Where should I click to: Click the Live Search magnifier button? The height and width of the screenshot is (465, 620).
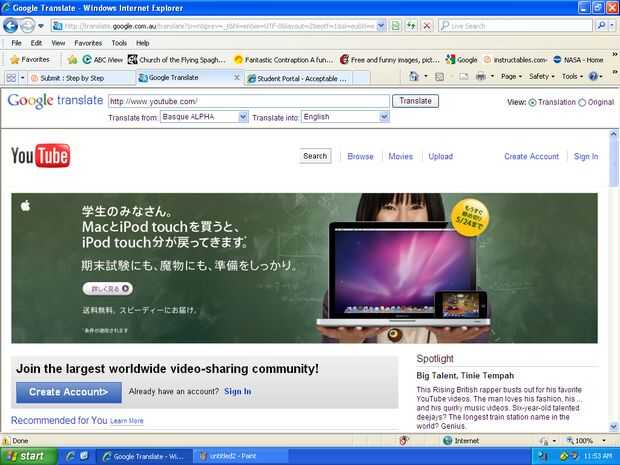(x=601, y=26)
